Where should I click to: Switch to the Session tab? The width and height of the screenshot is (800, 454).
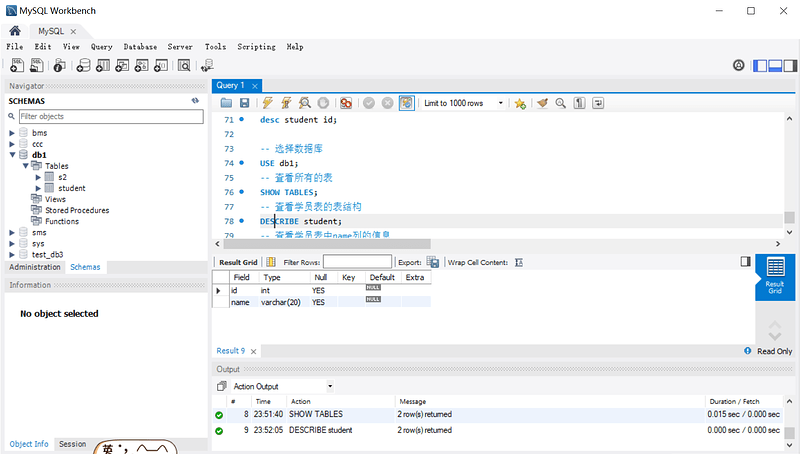point(72,444)
